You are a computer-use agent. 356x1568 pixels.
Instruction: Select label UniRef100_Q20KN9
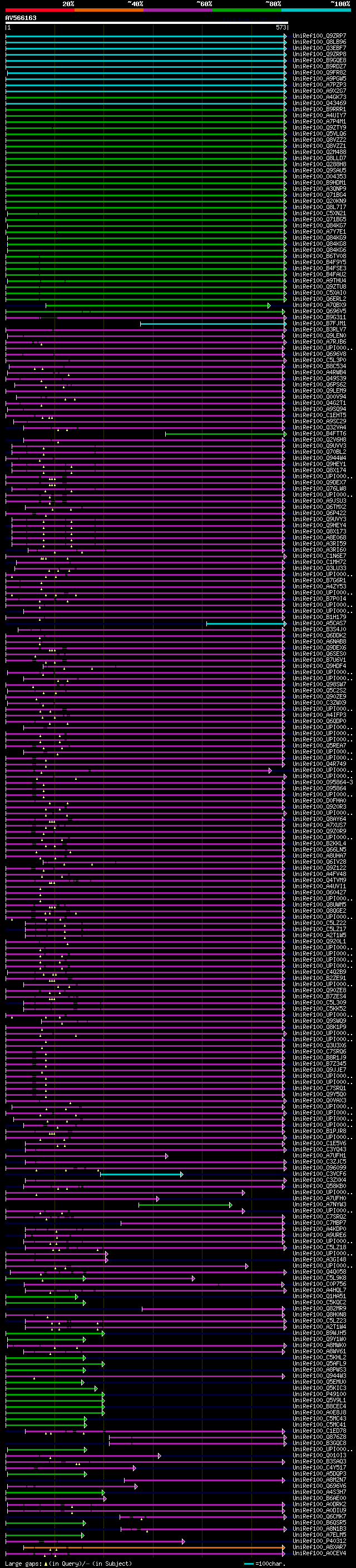click(x=319, y=201)
